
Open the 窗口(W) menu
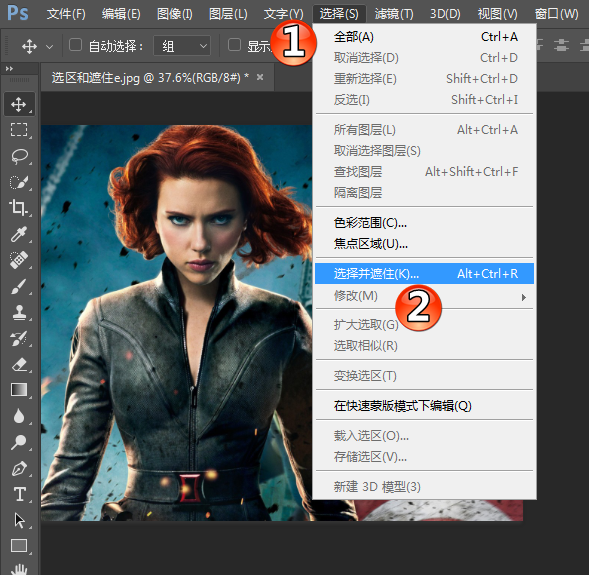556,14
